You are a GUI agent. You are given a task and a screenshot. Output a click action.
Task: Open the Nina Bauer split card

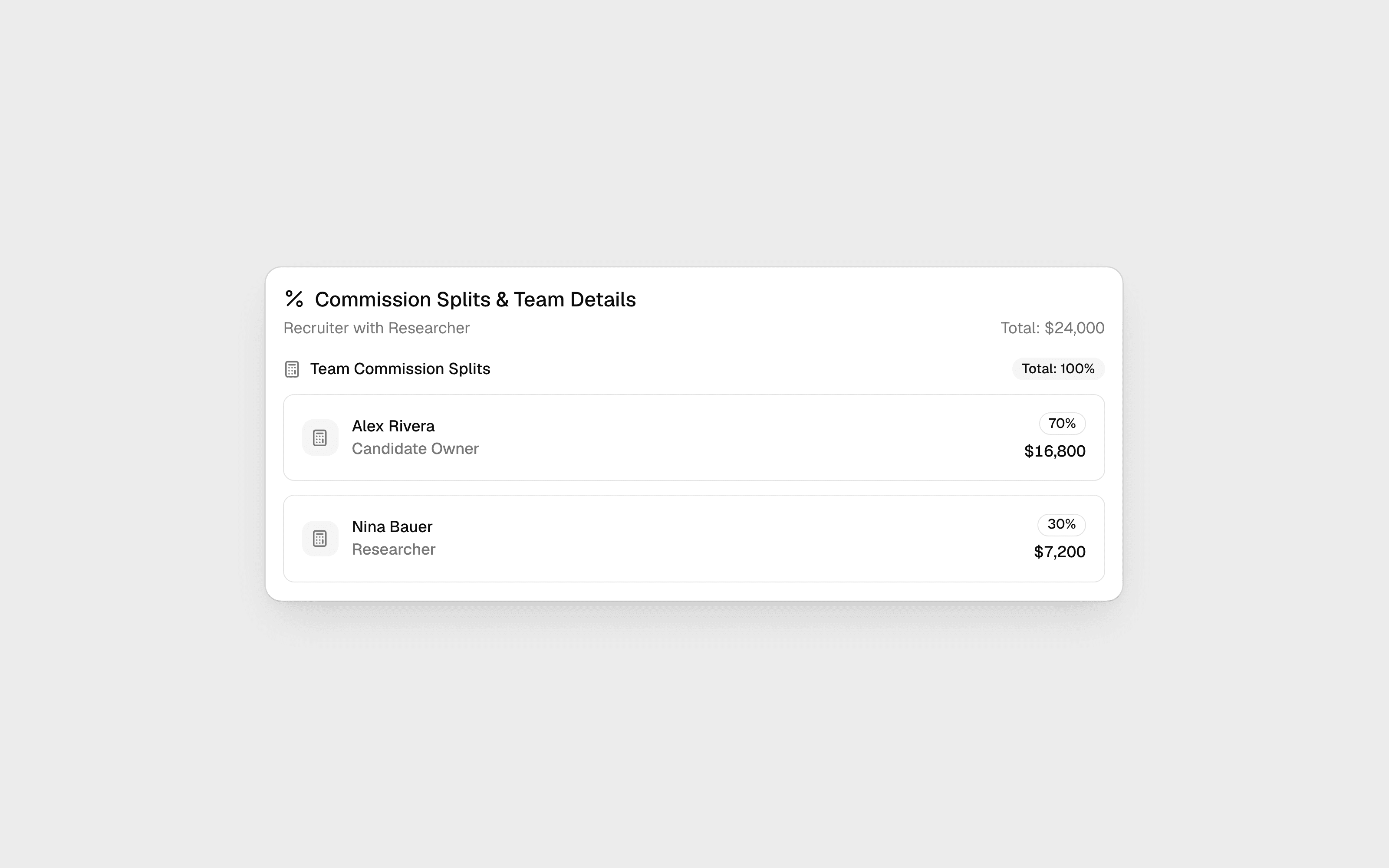(x=694, y=539)
